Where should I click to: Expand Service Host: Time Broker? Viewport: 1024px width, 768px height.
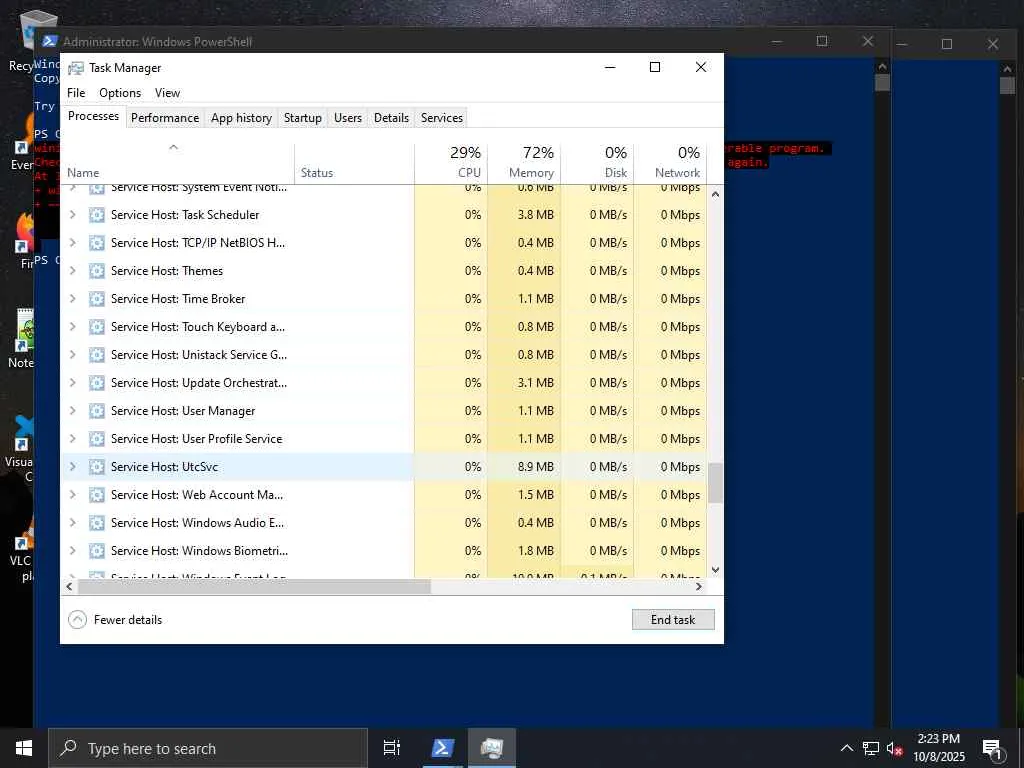72,299
